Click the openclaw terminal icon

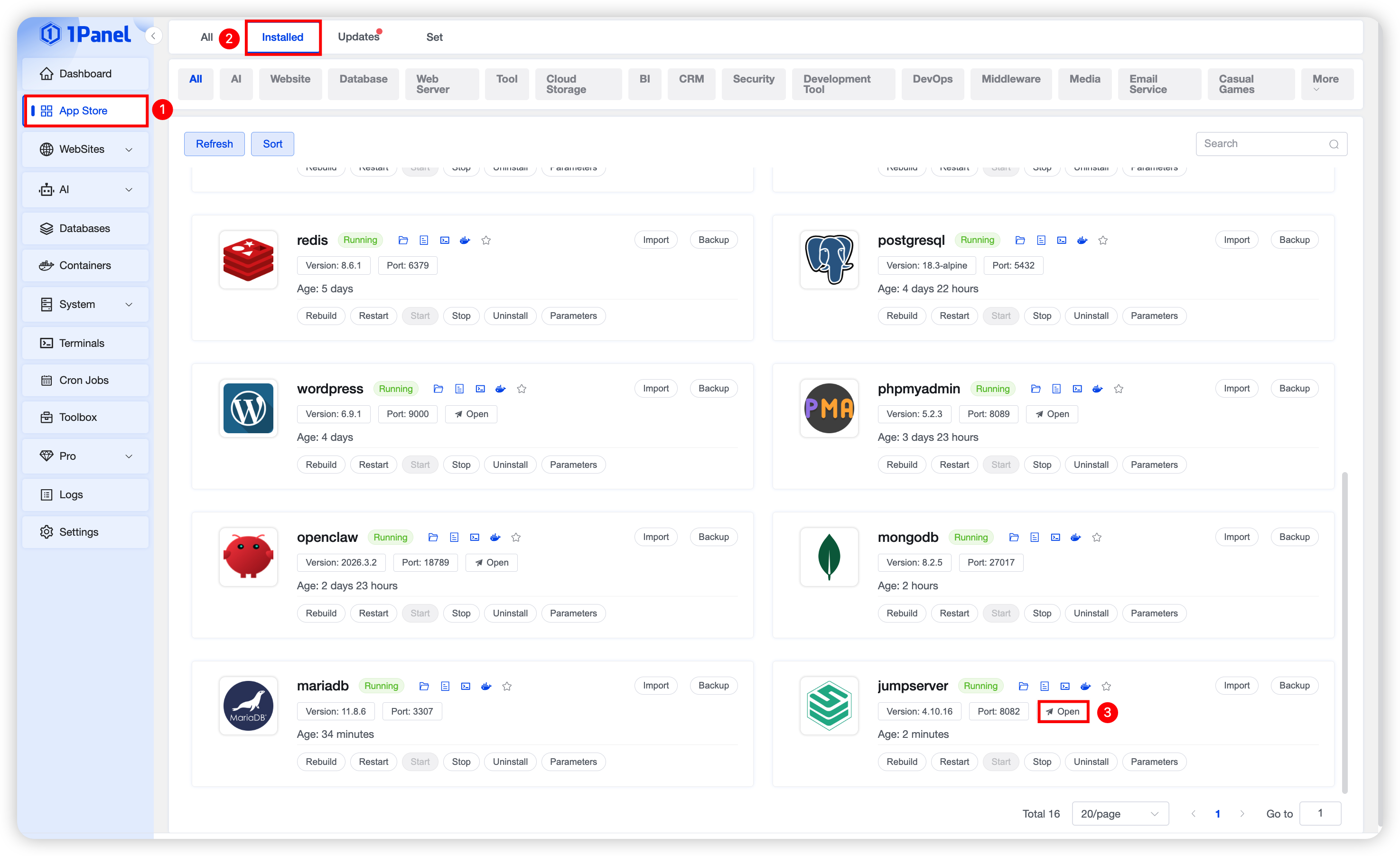pos(475,537)
